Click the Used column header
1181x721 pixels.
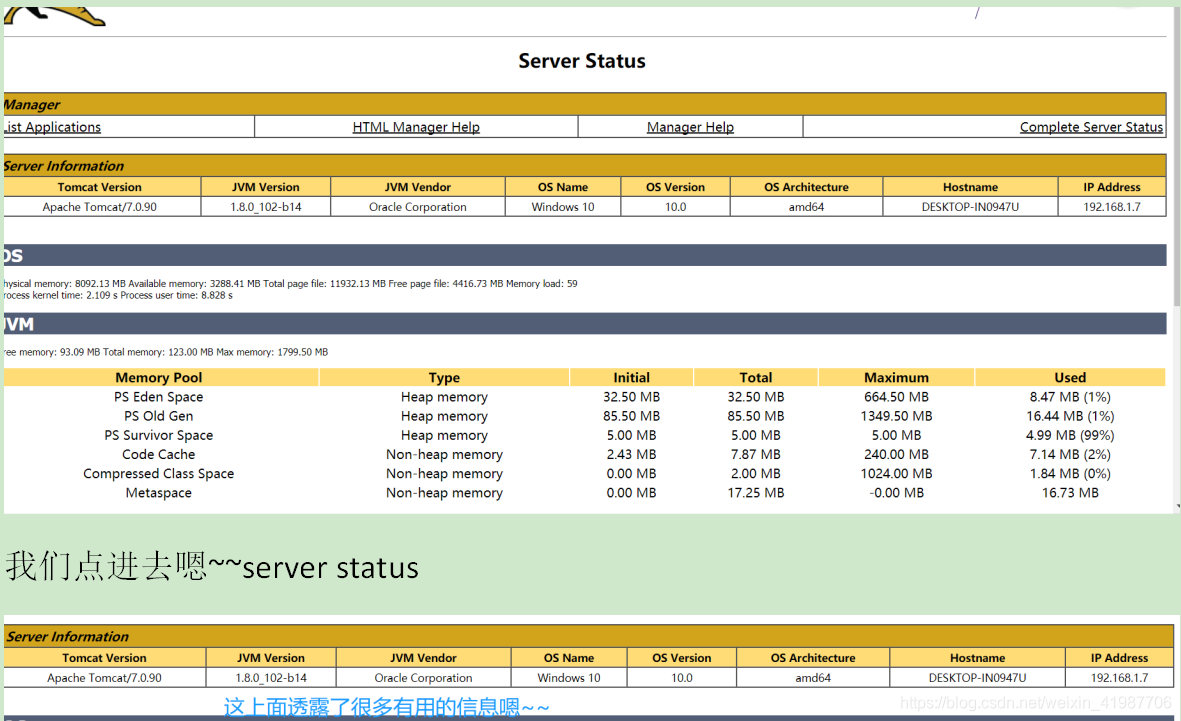tap(1070, 377)
